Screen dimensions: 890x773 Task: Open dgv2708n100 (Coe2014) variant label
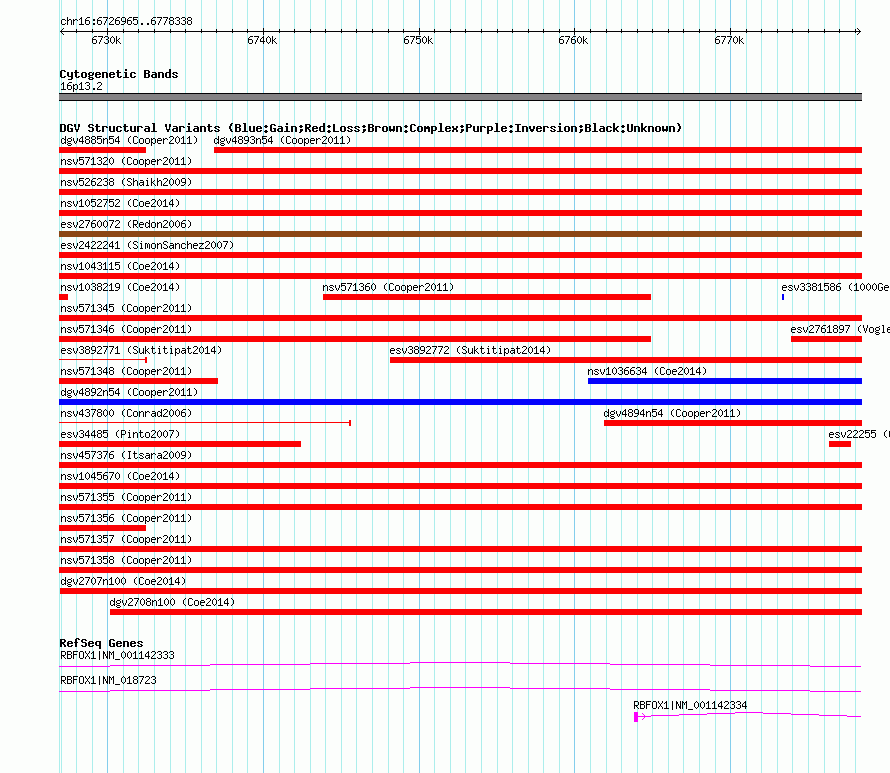coord(172,602)
